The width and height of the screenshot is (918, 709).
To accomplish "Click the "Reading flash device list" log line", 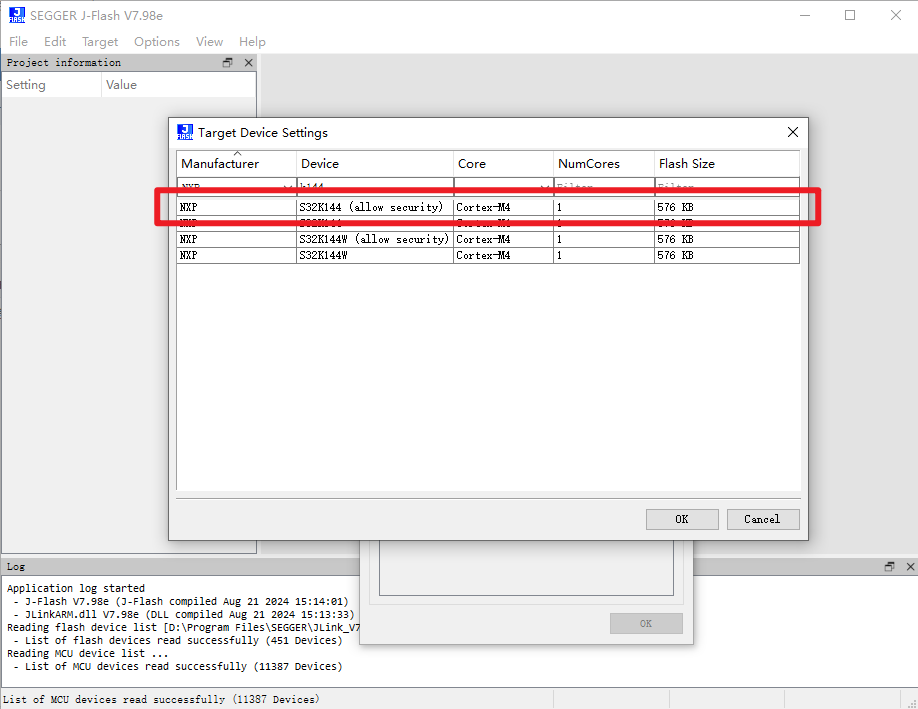I will (183, 628).
